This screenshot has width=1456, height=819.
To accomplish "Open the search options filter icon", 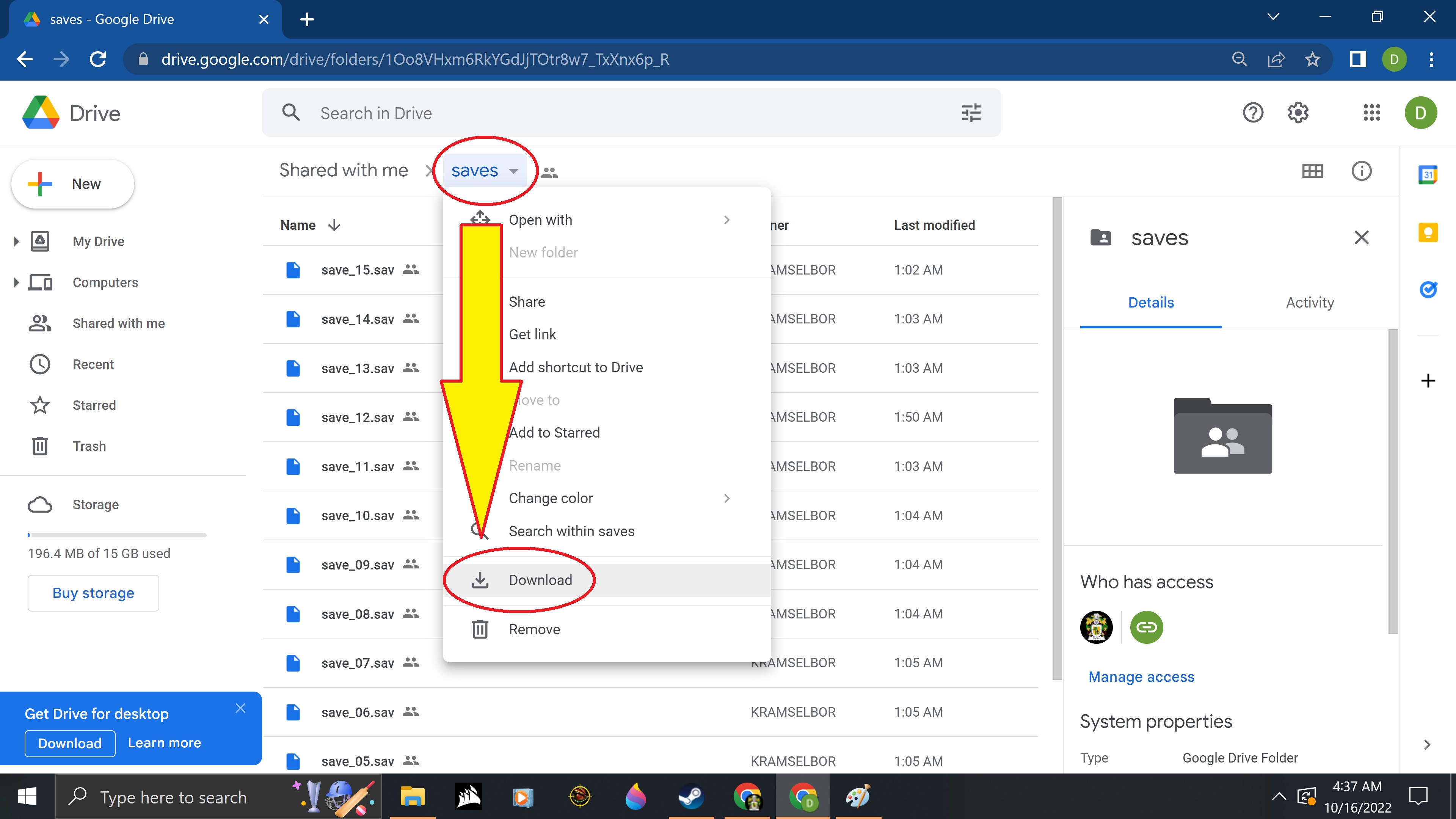I will pyautogui.click(x=971, y=113).
